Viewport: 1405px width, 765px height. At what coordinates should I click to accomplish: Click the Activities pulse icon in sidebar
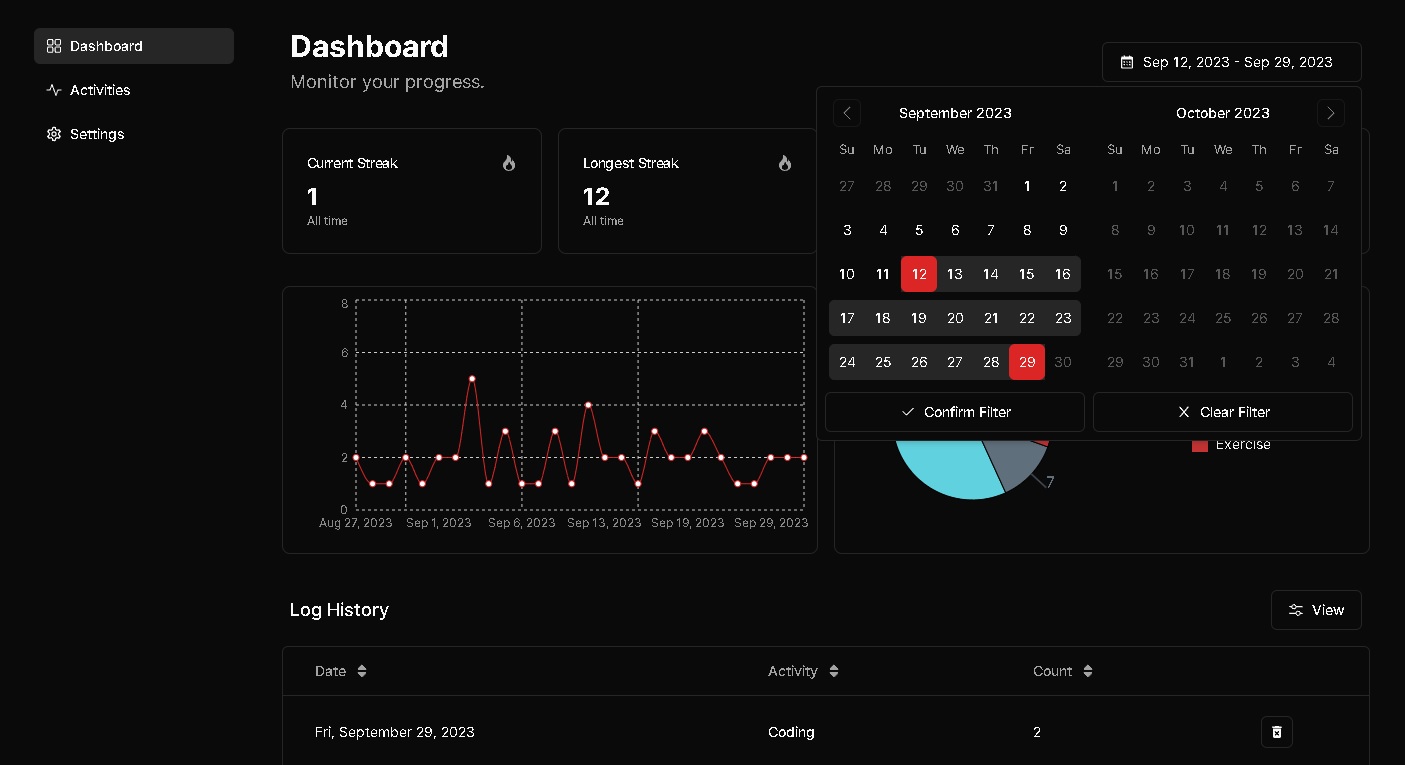coord(54,90)
